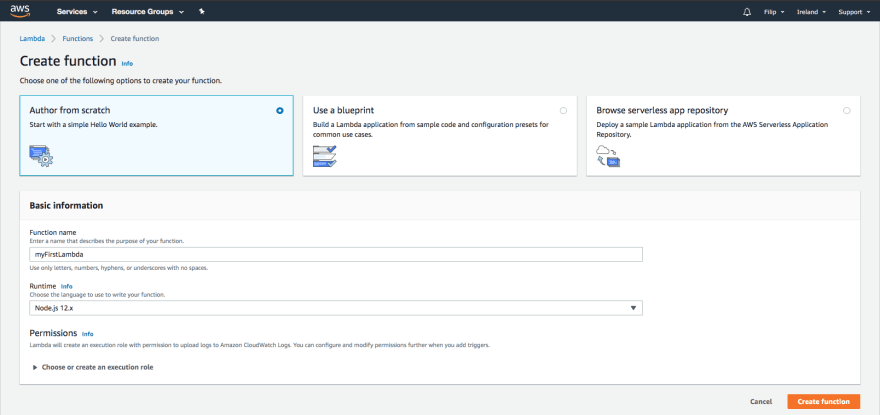Open the Support menu
The image size is (880, 415).
click(854, 12)
